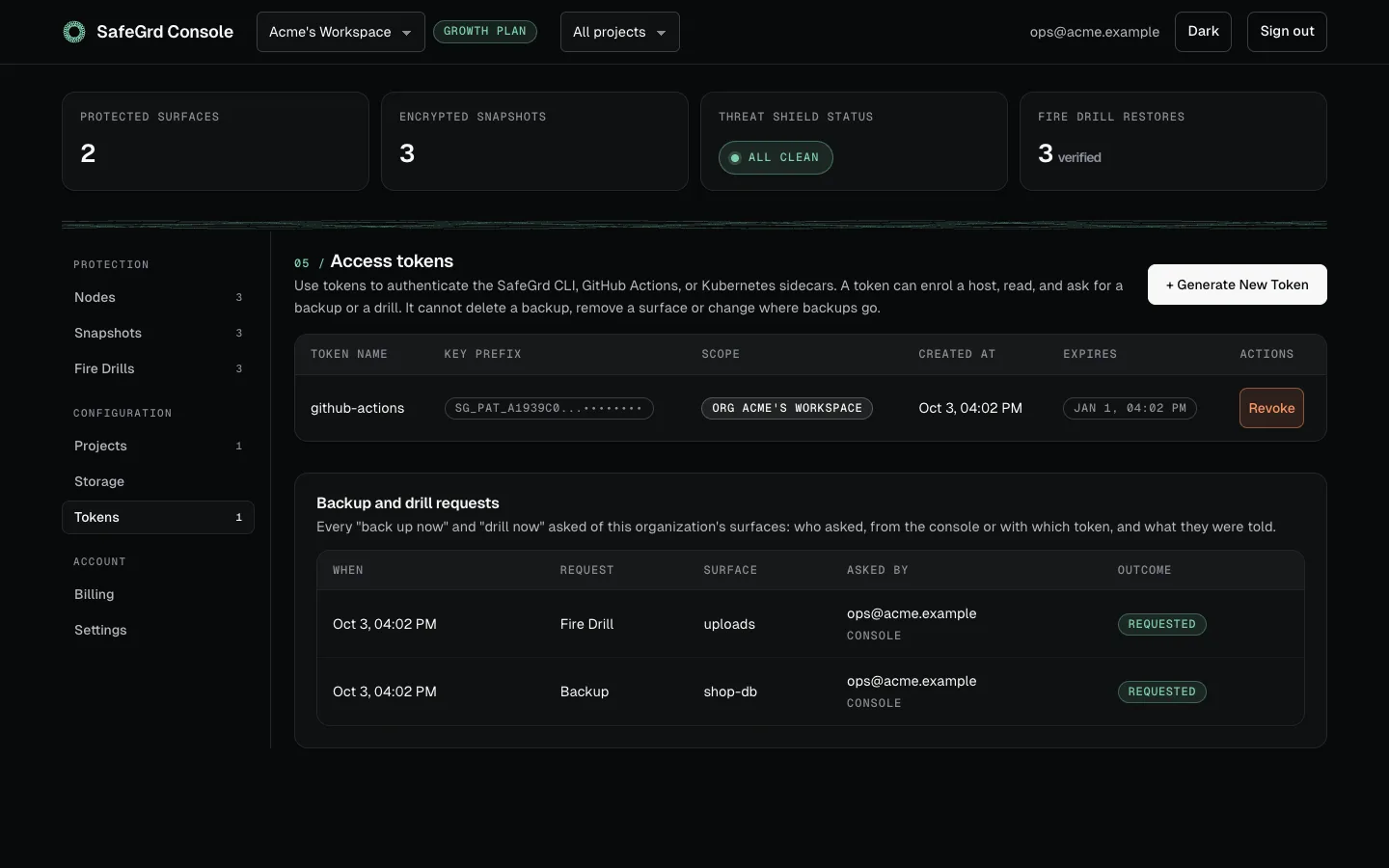Go to Fire Drills section
Screen dimensions: 1389x868
pyautogui.click(x=158, y=368)
